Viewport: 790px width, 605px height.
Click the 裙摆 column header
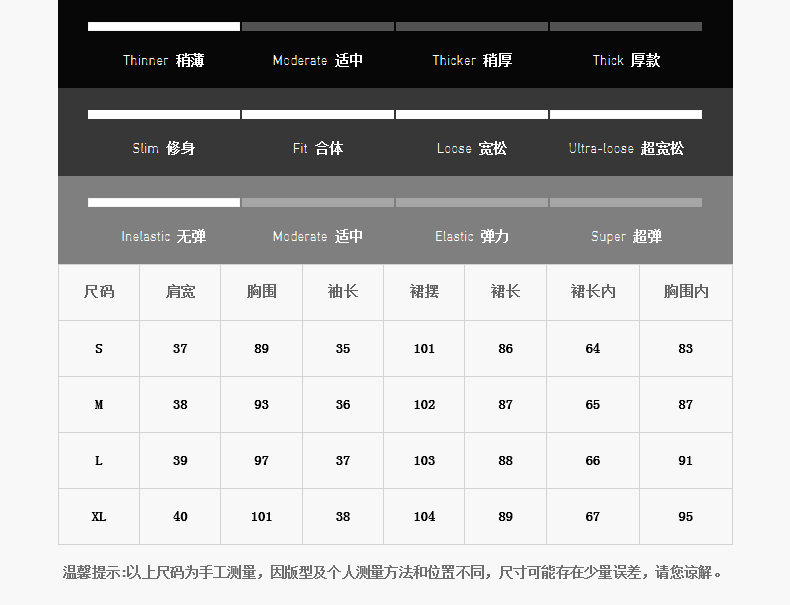coord(424,292)
